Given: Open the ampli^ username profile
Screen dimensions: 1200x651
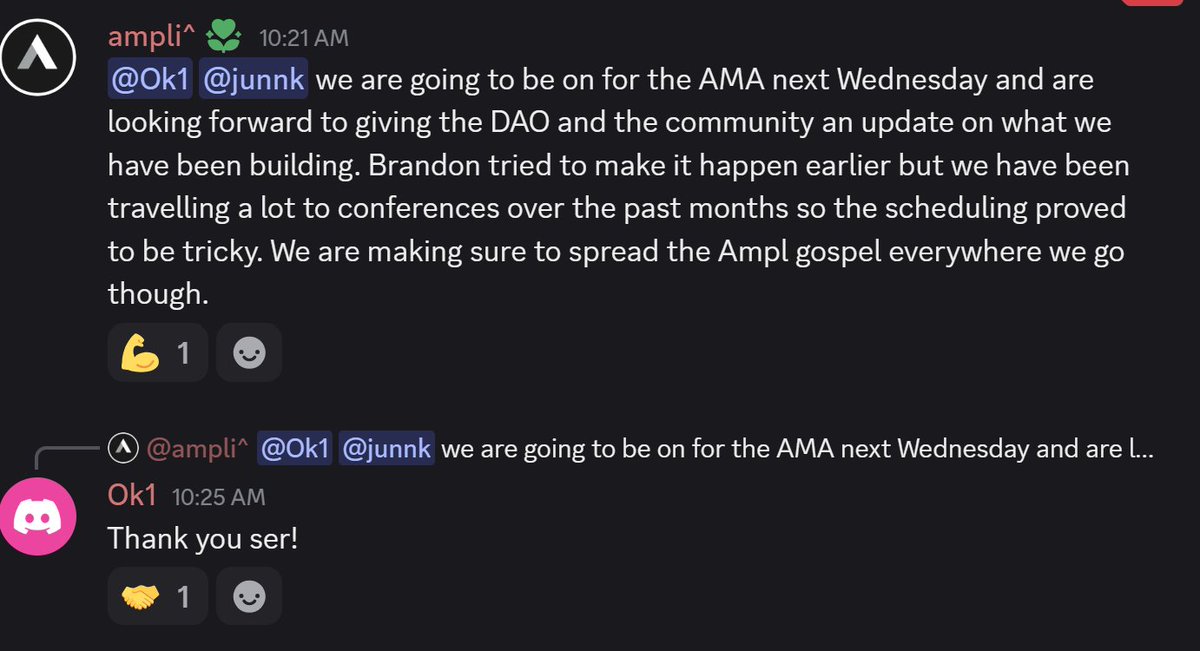Looking at the screenshot, I should pos(152,38).
